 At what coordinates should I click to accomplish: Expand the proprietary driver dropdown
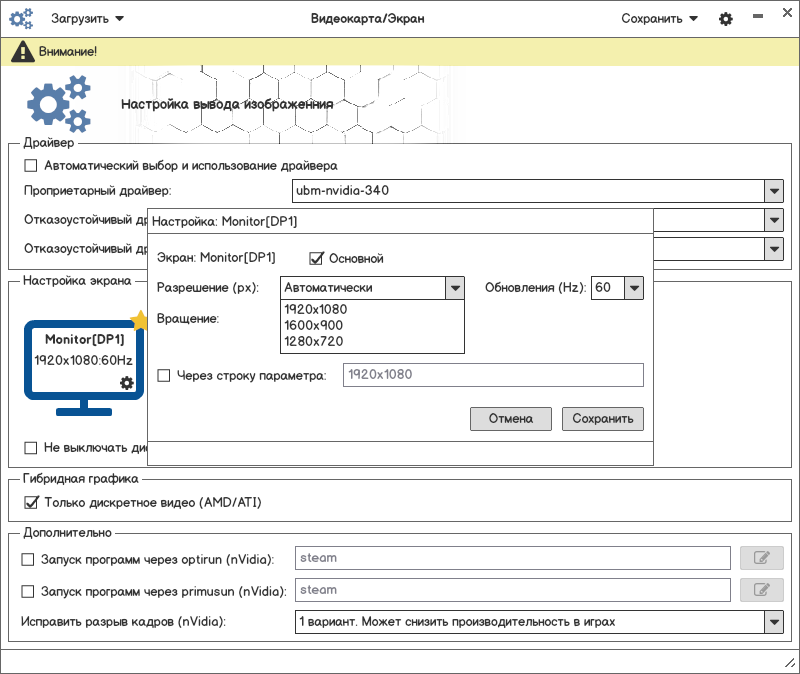(773, 191)
